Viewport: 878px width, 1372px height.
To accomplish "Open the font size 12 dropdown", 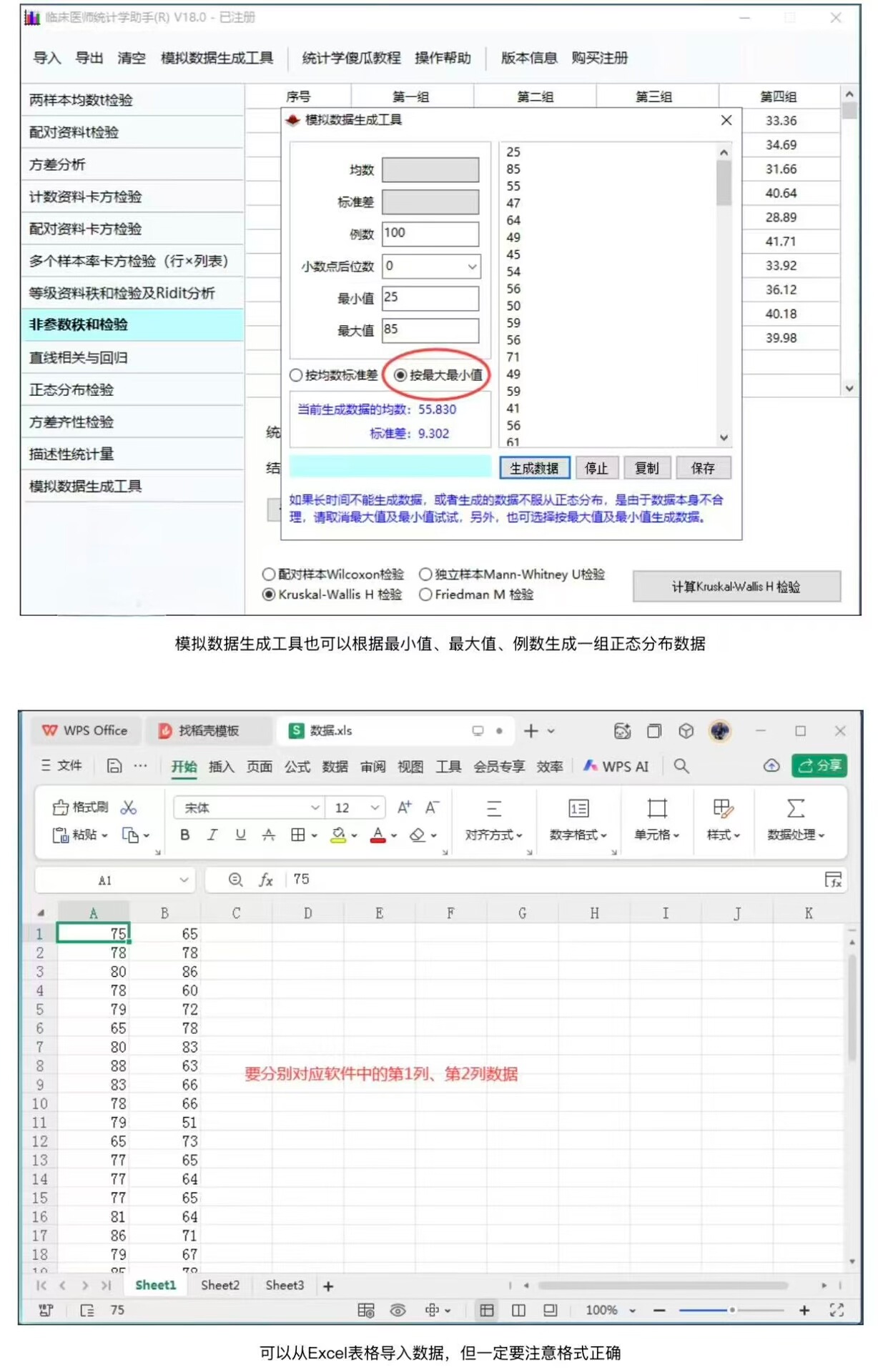I will point(375,807).
